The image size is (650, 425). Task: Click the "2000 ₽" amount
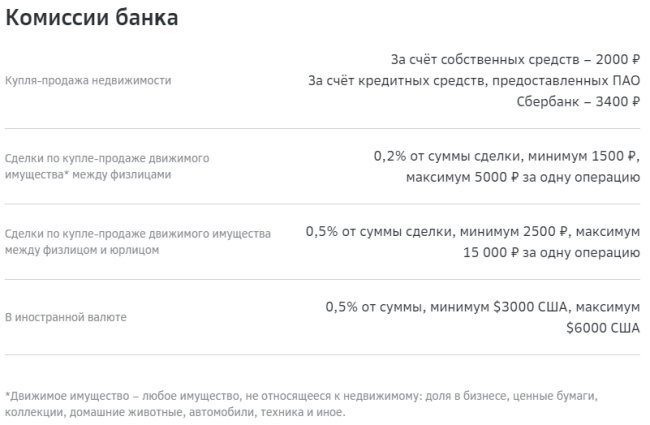pos(618,60)
